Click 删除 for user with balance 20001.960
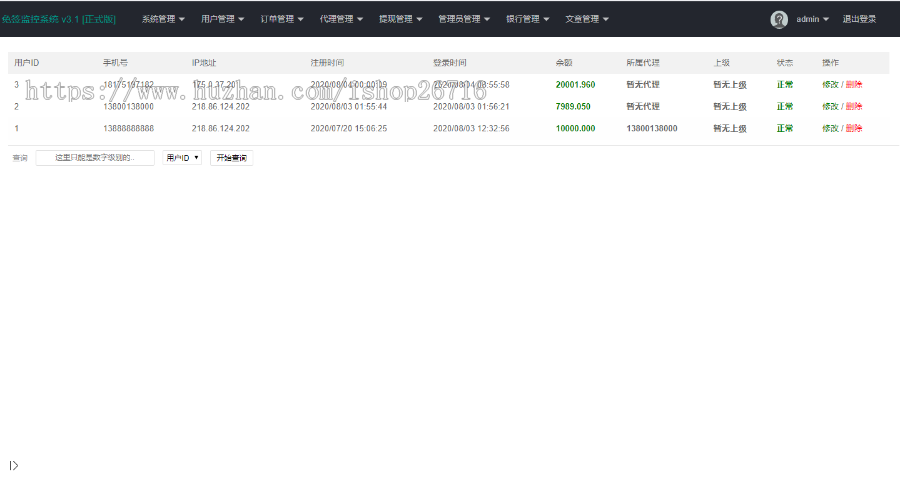The height and width of the screenshot is (479, 900). pyautogui.click(x=854, y=84)
